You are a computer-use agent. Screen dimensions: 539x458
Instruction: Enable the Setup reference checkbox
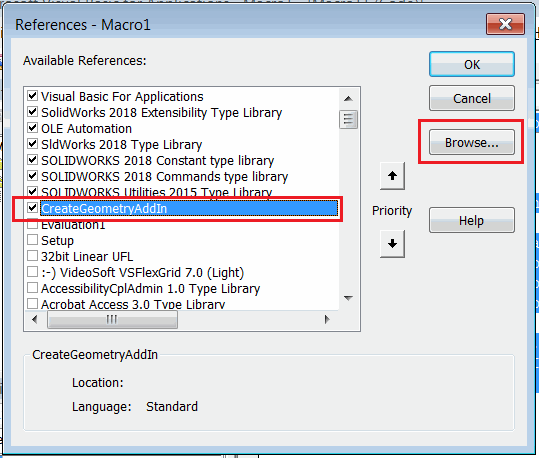point(32,240)
